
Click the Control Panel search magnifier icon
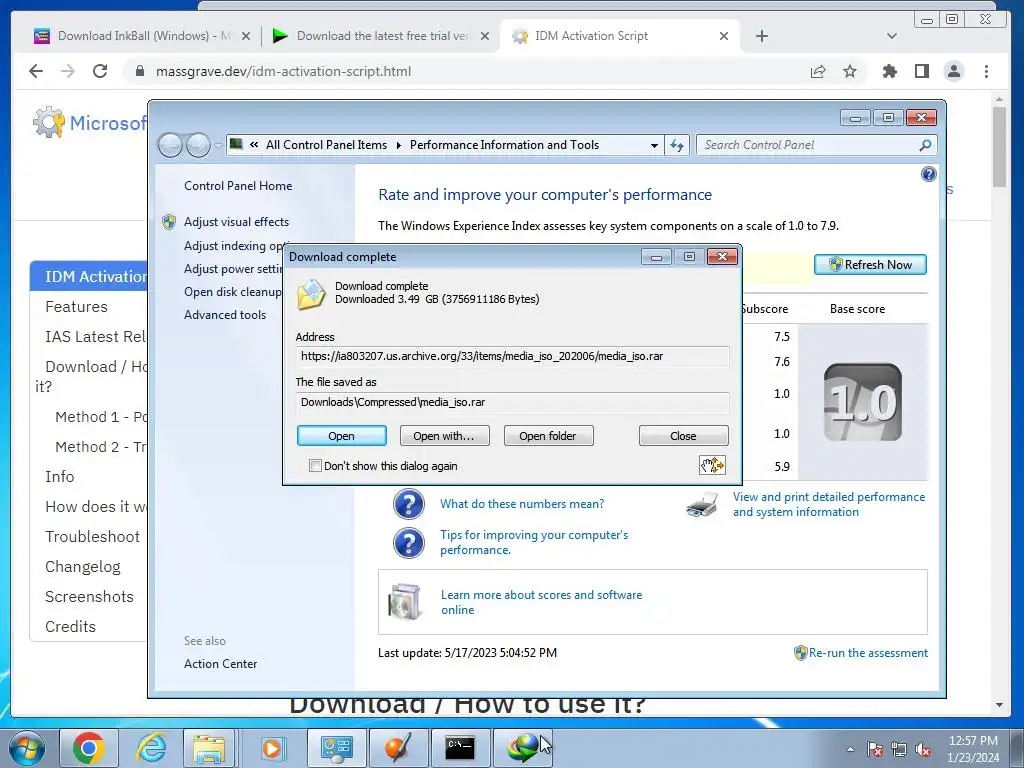(925, 145)
